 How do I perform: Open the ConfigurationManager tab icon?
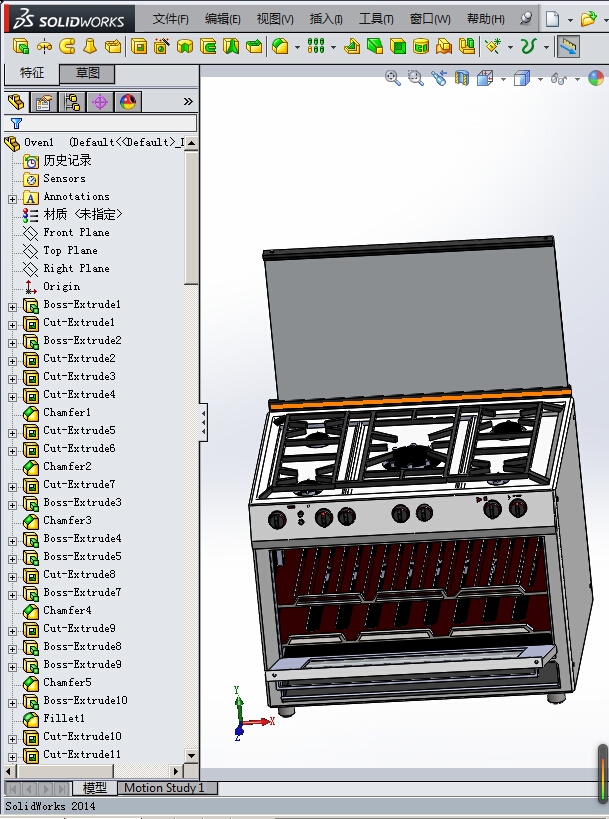pos(72,101)
